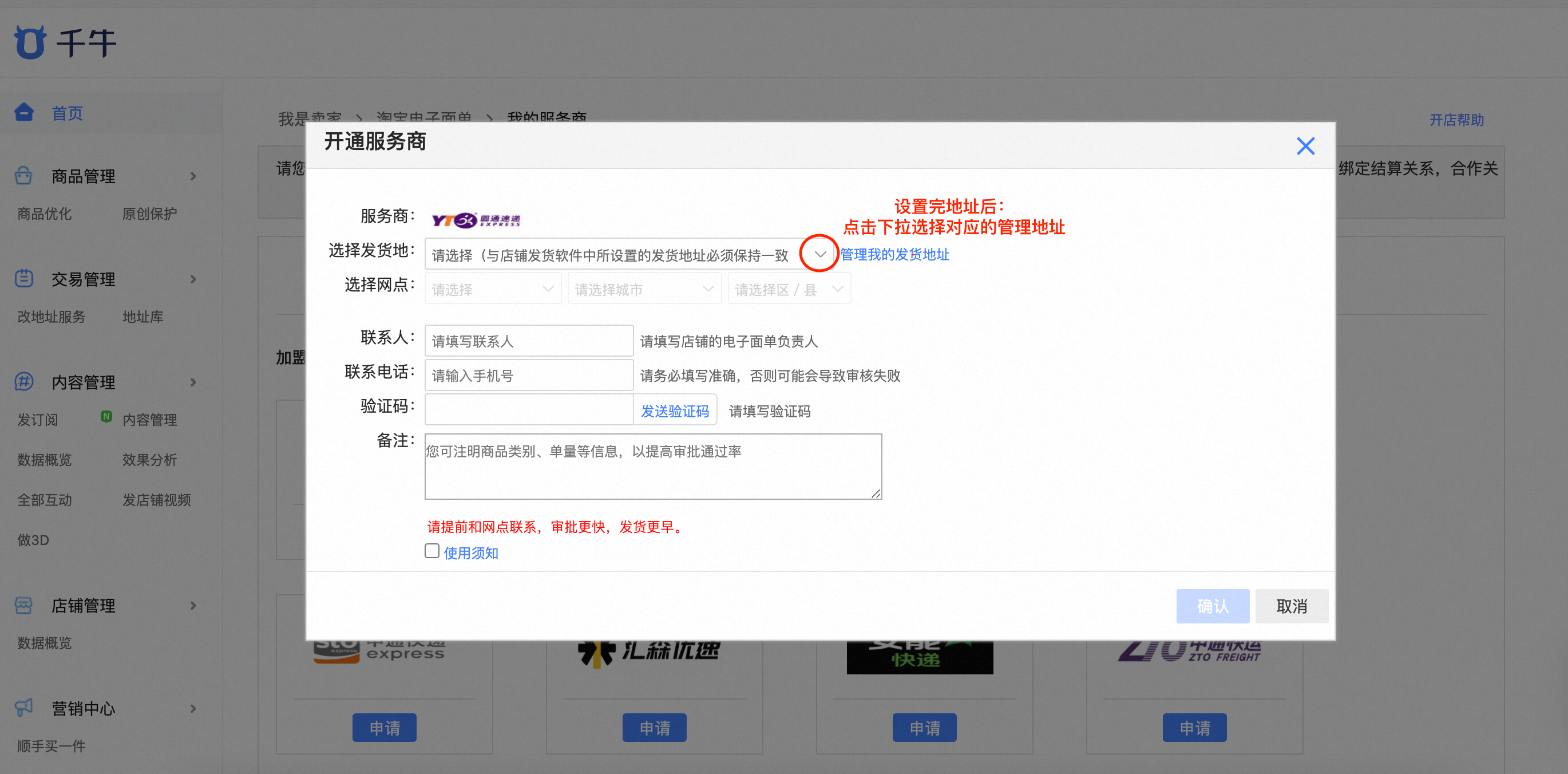Click 申请 under 安能快递
The width and height of the screenshot is (1568, 774).
point(925,728)
